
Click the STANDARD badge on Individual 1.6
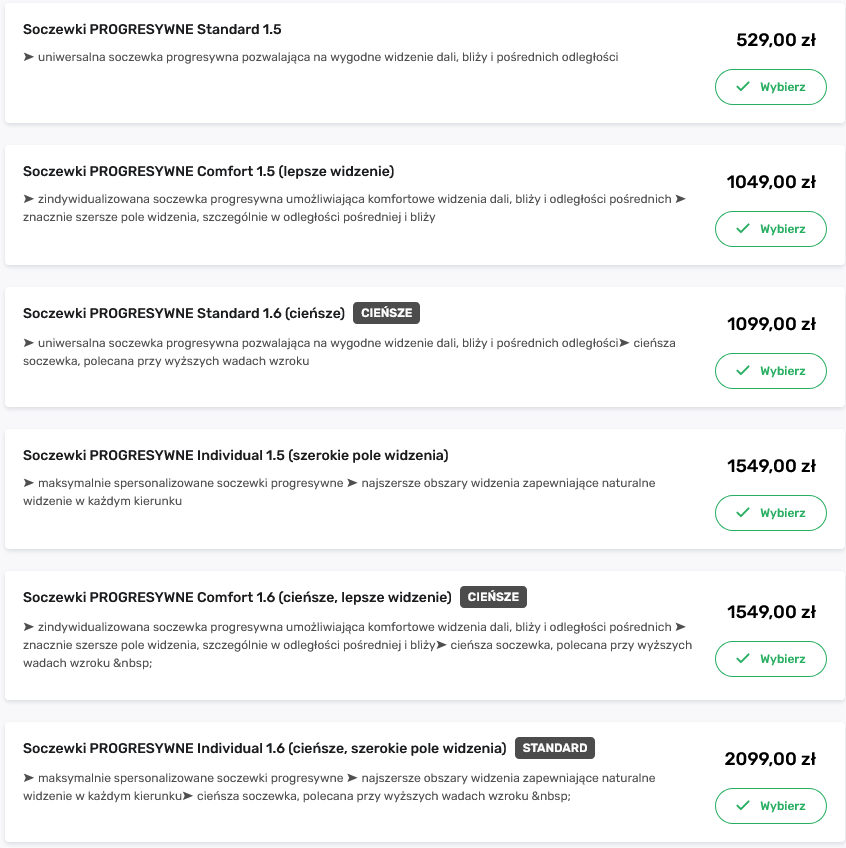click(555, 747)
